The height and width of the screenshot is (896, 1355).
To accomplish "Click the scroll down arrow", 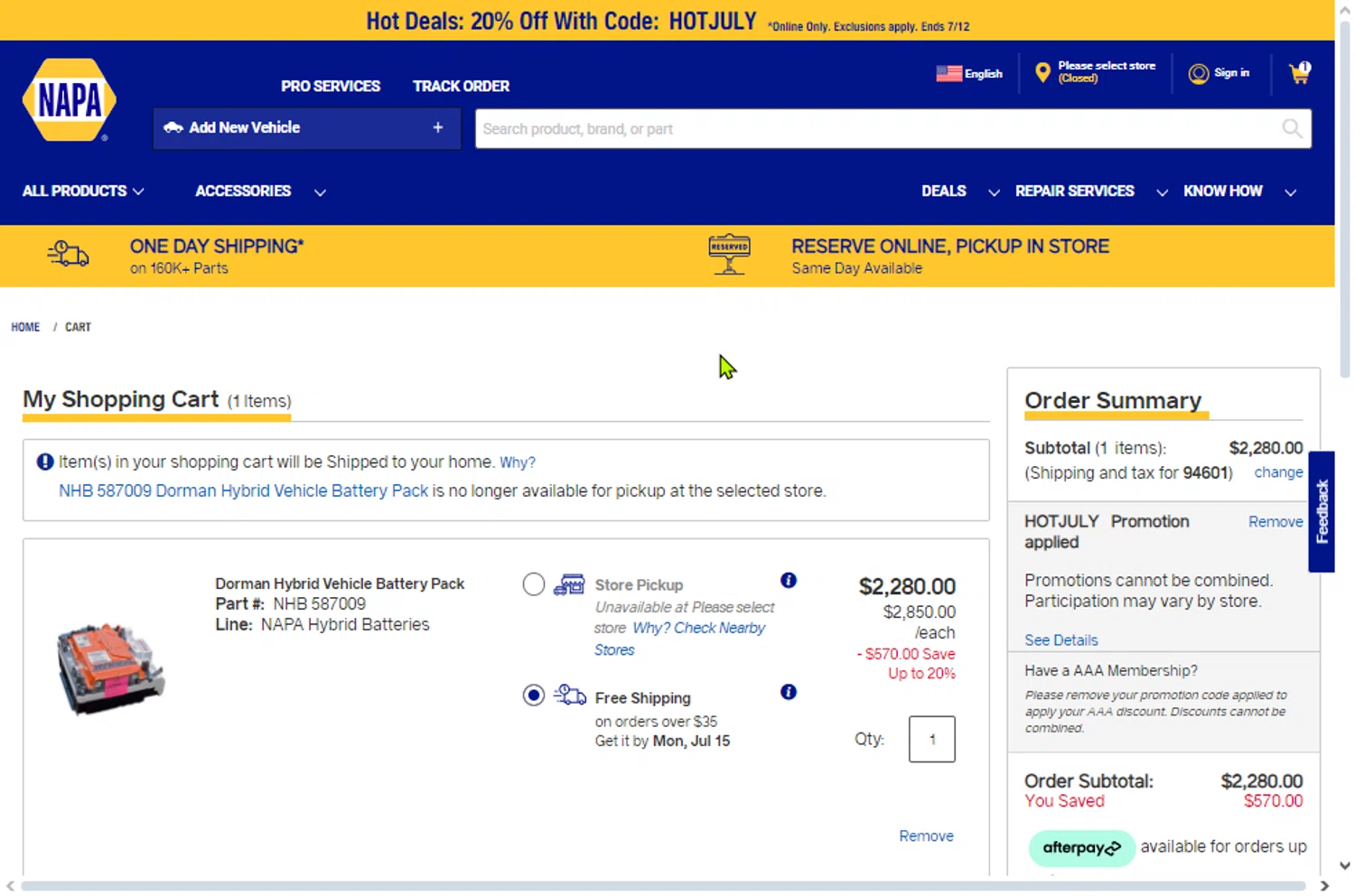I will coord(1344,866).
